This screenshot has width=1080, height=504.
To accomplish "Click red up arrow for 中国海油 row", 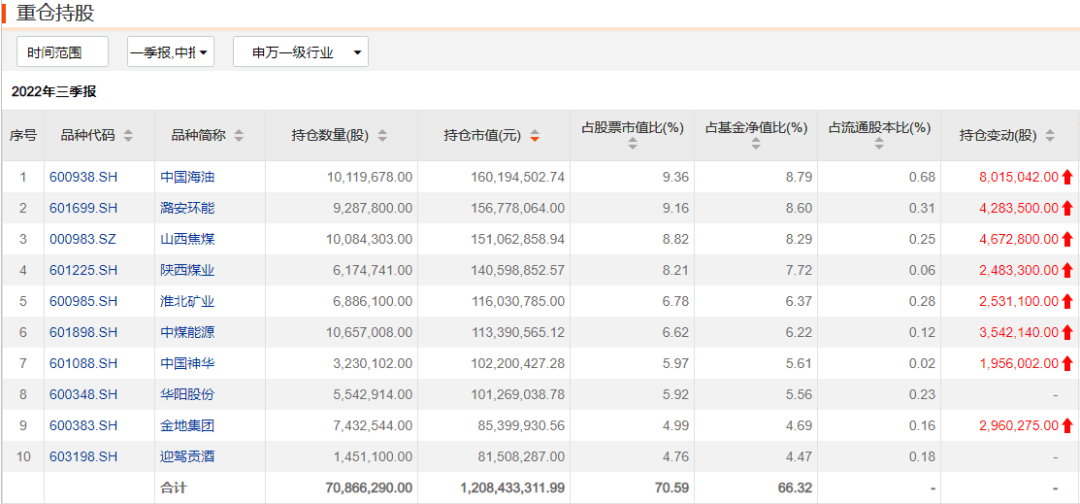I will [1067, 177].
